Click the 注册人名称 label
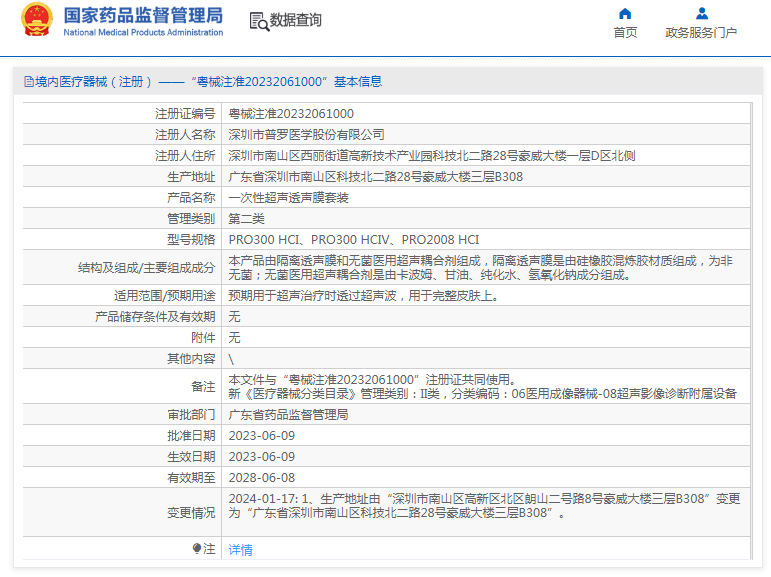771x577 pixels. pyautogui.click(x=185, y=135)
